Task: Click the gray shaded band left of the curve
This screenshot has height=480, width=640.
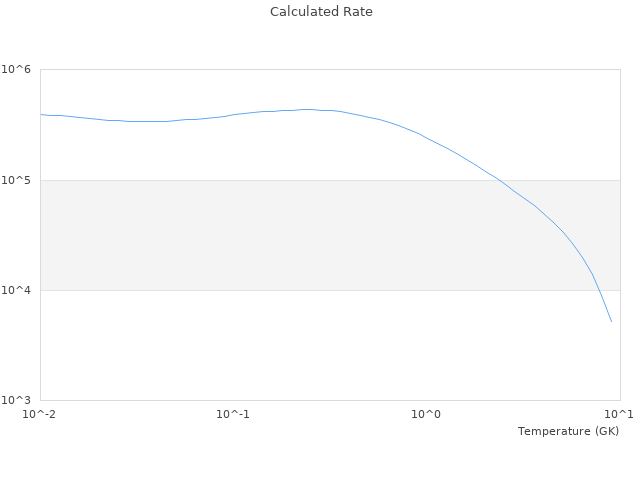Action: click(x=200, y=235)
